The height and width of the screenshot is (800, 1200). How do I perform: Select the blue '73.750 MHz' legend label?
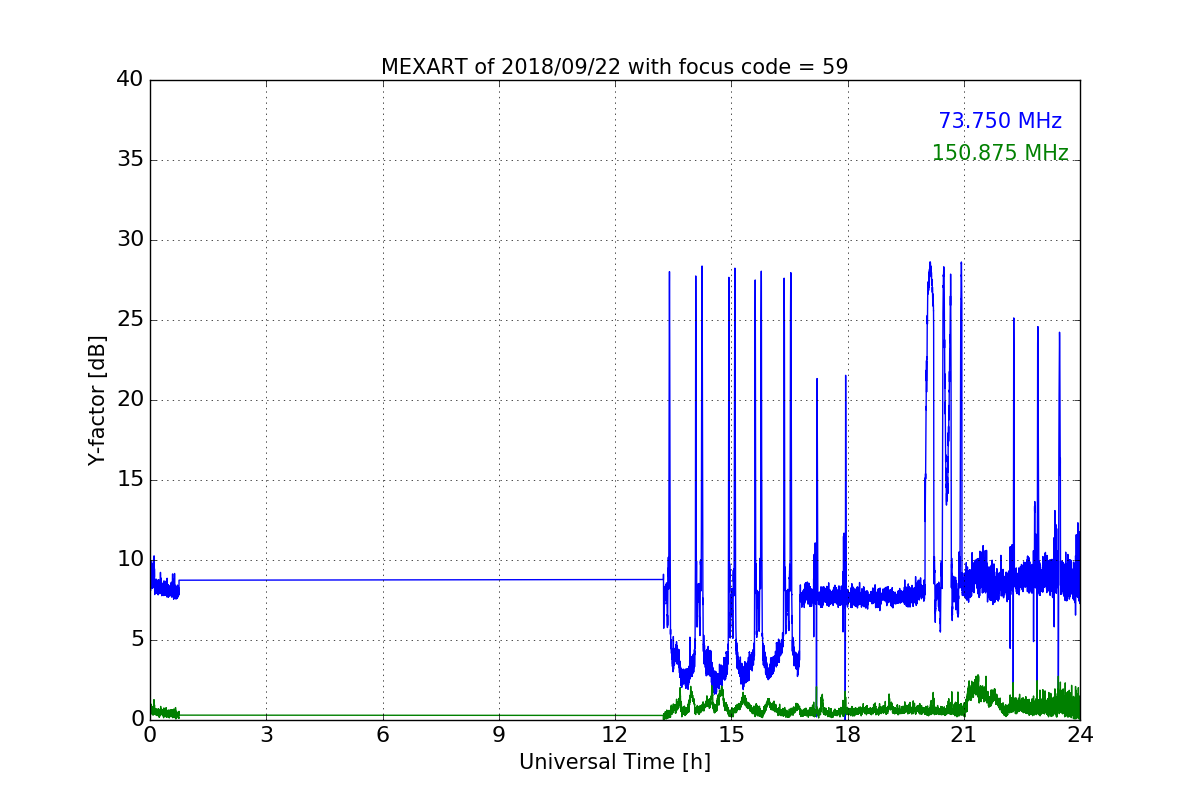[x=1000, y=121]
